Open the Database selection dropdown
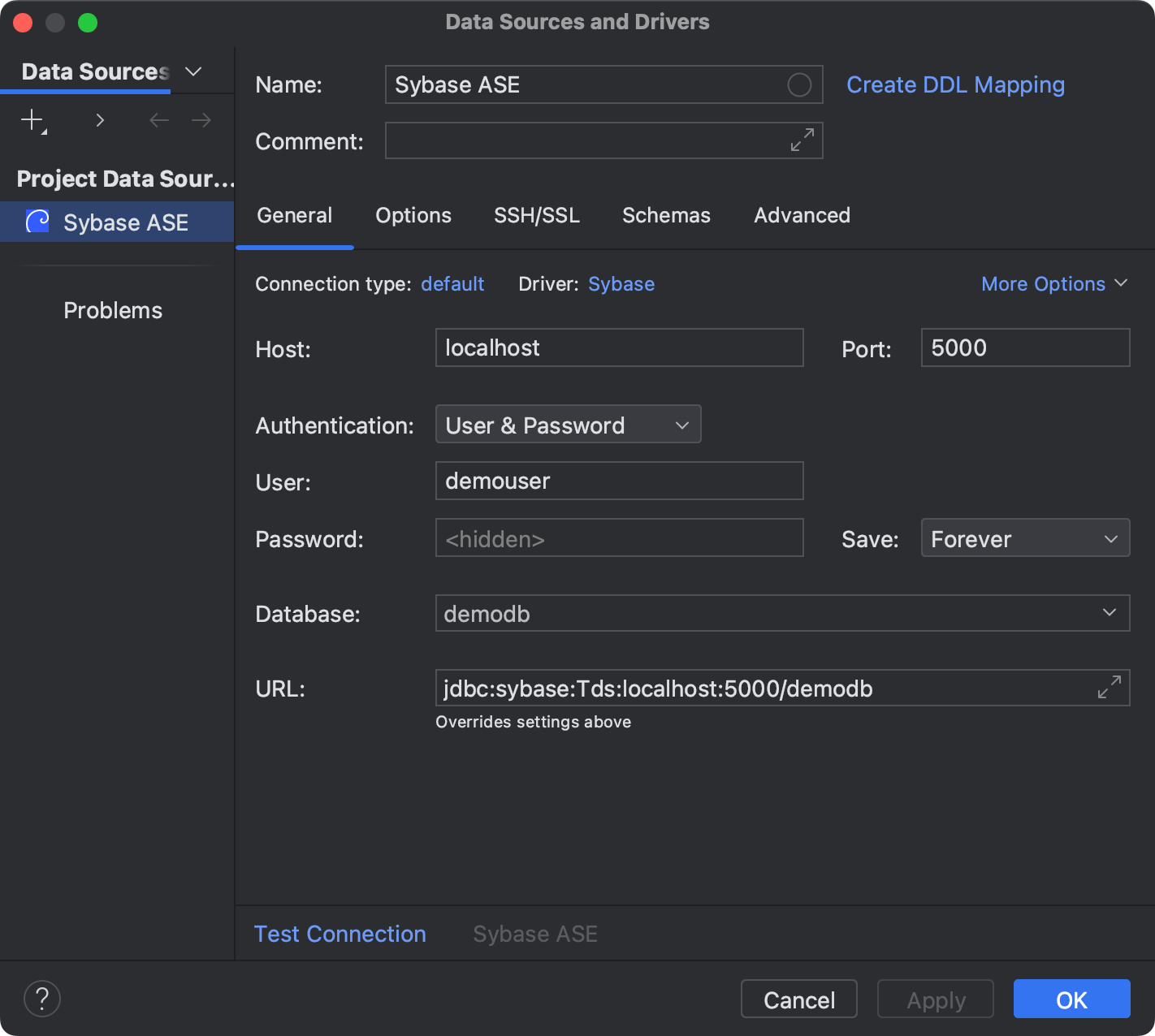 click(x=1109, y=613)
